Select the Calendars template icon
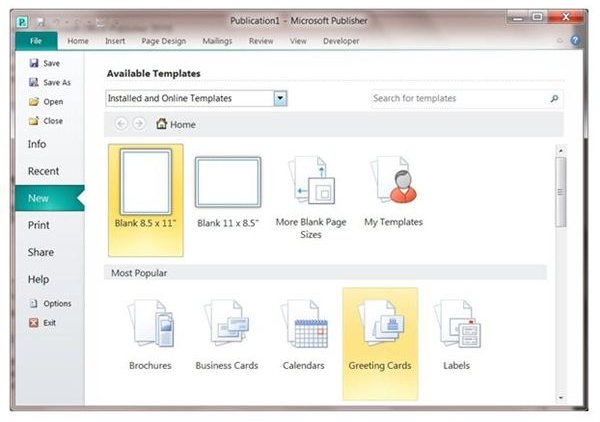The height and width of the screenshot is (422, 600). pyautogui.click(x=304, y=323)
